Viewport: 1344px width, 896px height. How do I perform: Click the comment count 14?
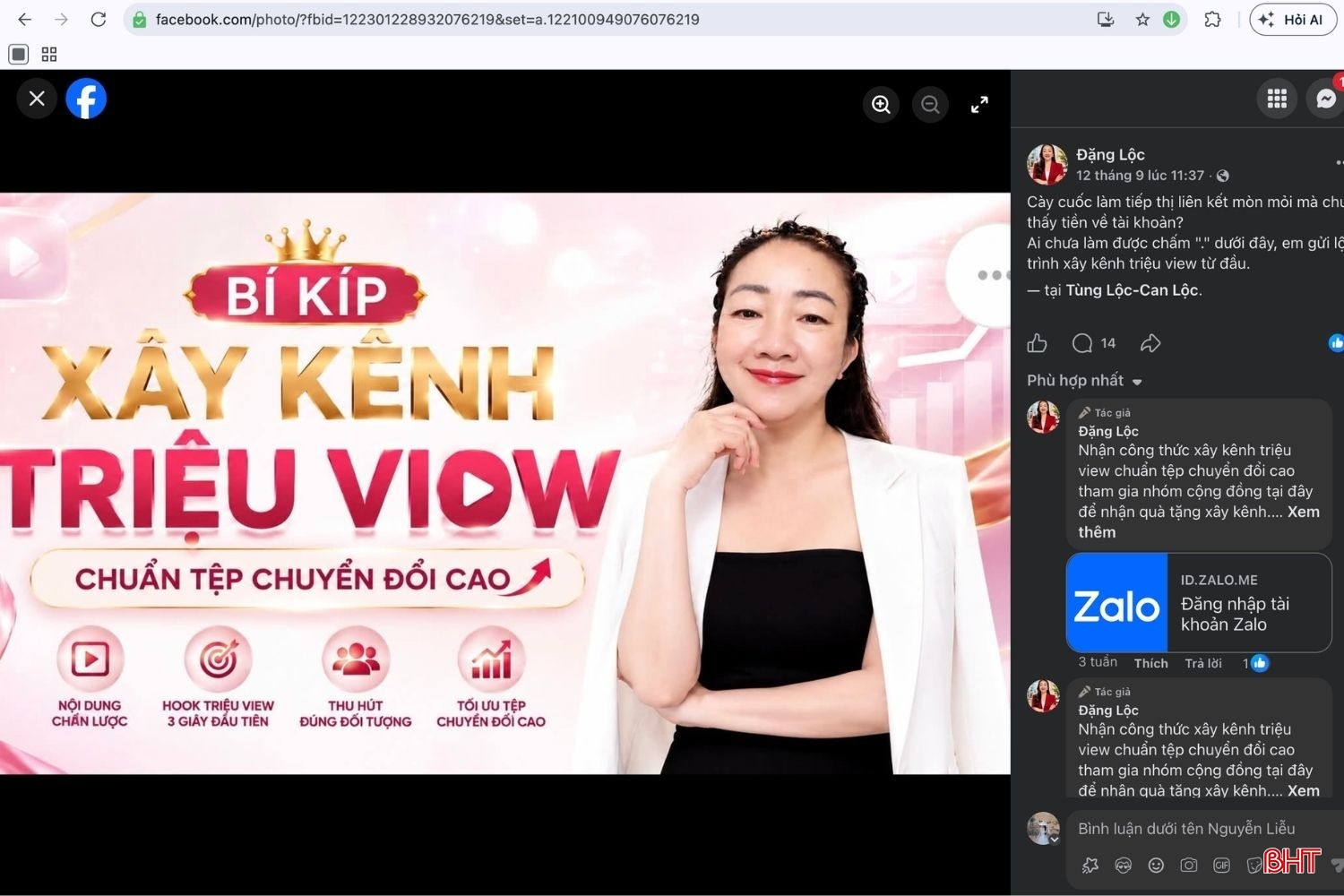1108,343
